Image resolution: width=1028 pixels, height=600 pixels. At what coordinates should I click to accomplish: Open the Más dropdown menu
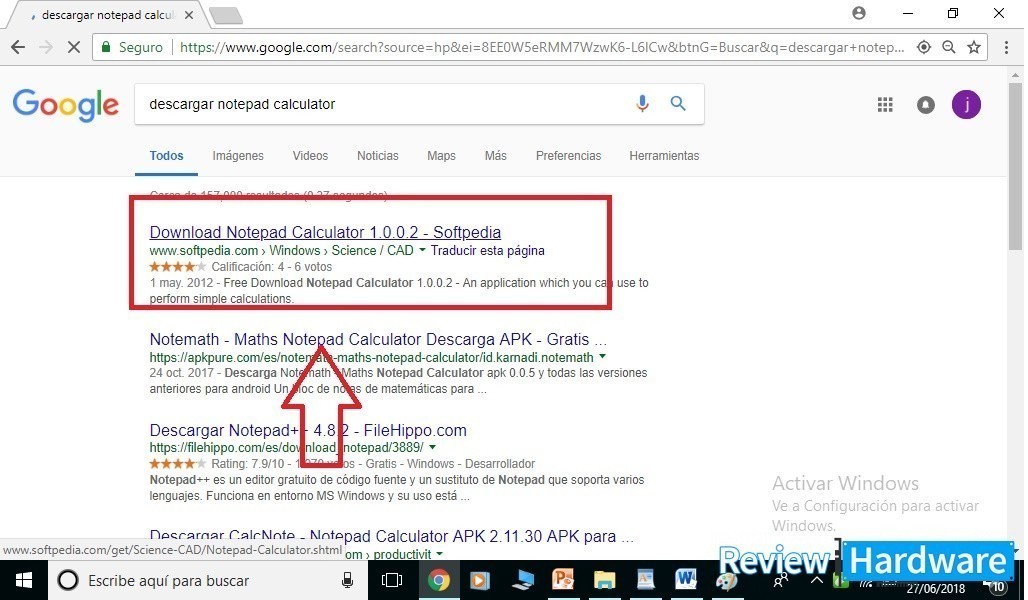pyautogui.click(x=496, y=155)
